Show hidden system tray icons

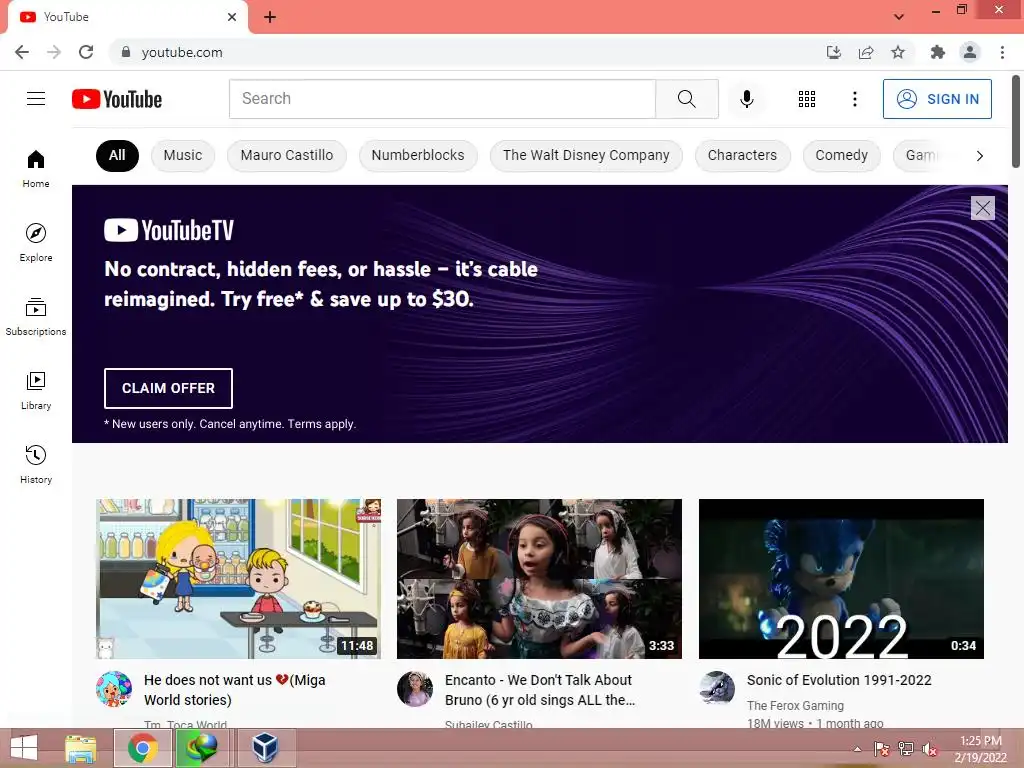[x=857, y=749]
